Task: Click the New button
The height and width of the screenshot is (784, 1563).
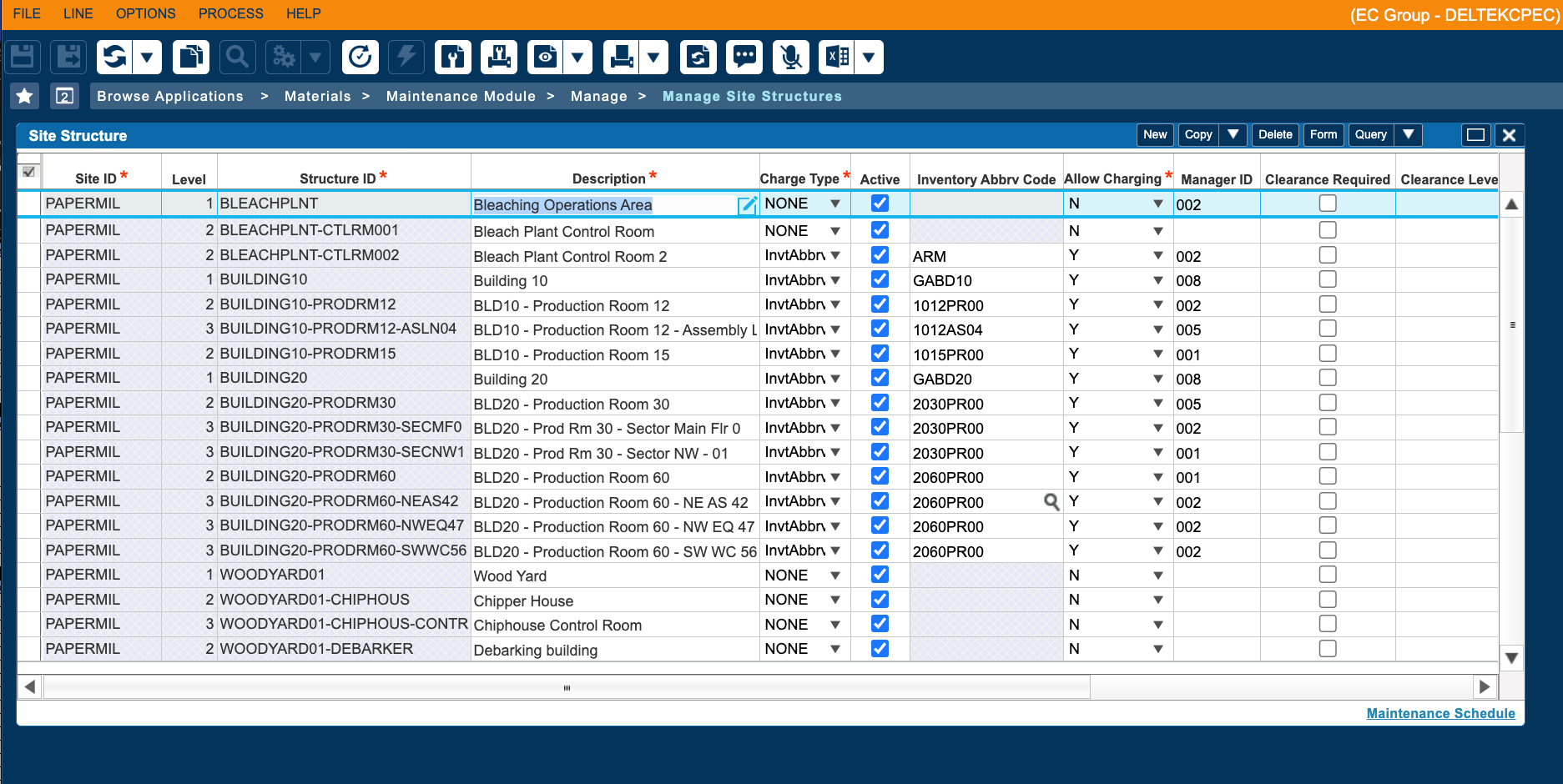Action: coord(1156,134)
